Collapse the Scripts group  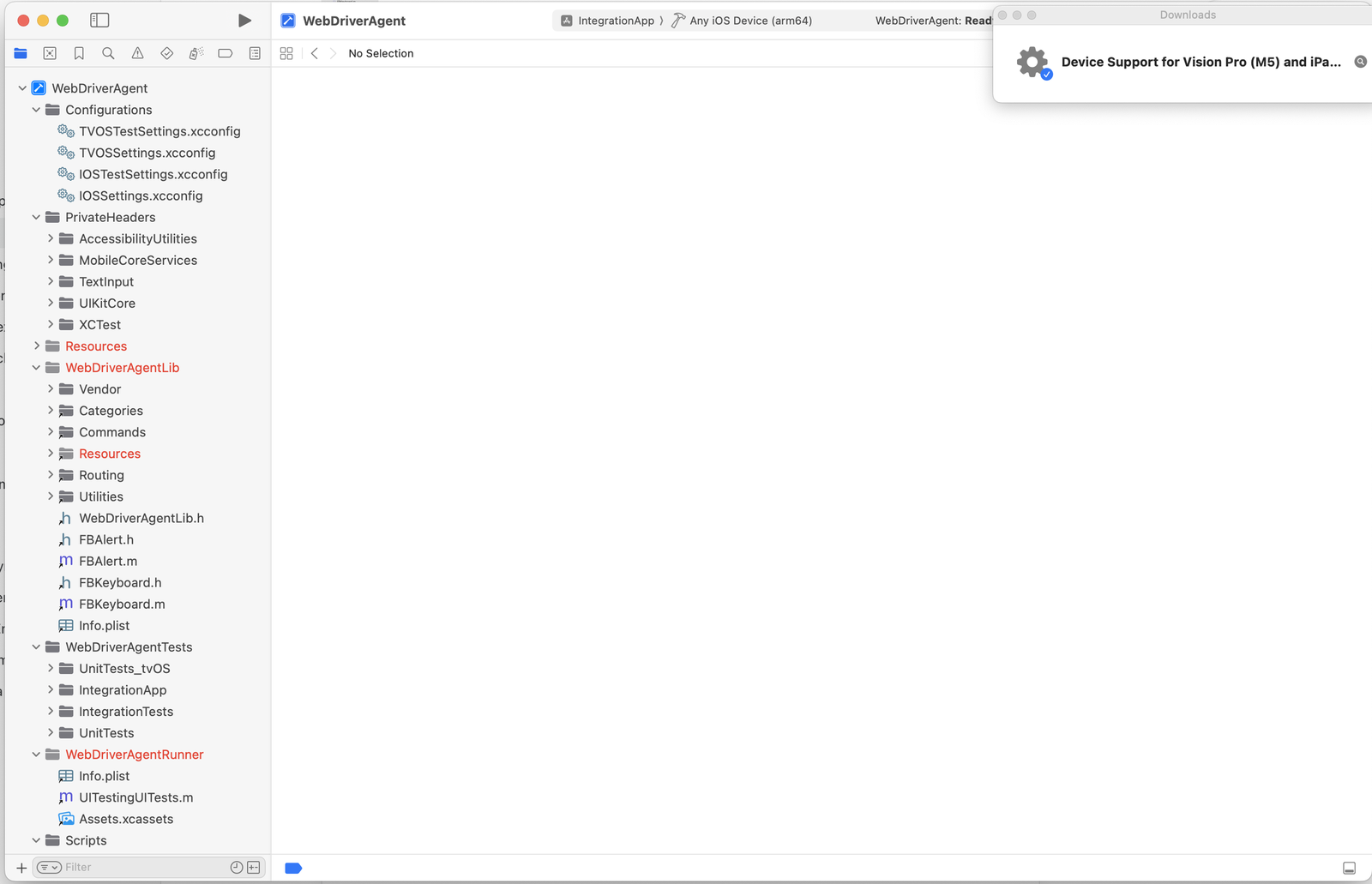36,840
